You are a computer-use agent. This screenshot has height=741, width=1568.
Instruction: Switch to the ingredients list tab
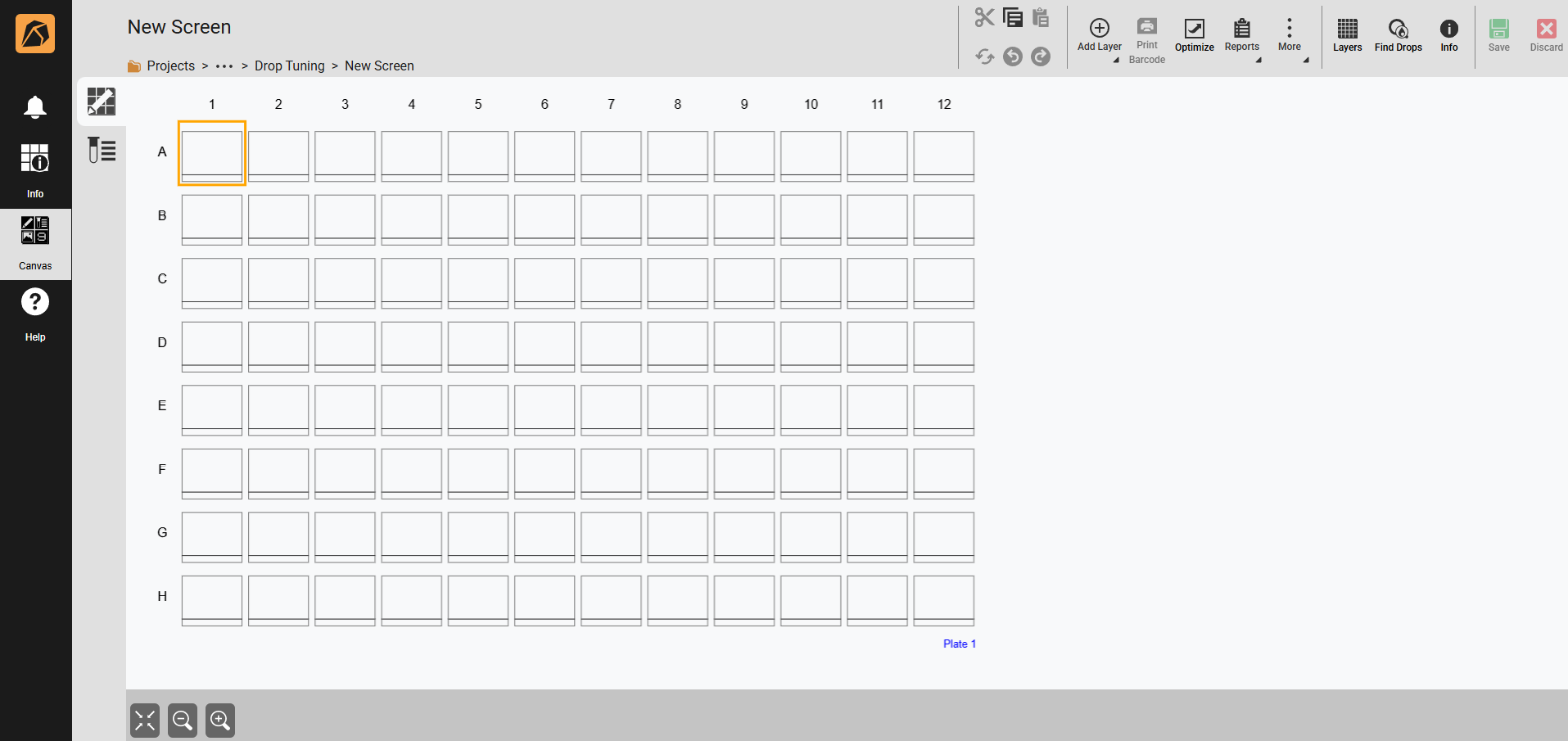click(102, 150)
